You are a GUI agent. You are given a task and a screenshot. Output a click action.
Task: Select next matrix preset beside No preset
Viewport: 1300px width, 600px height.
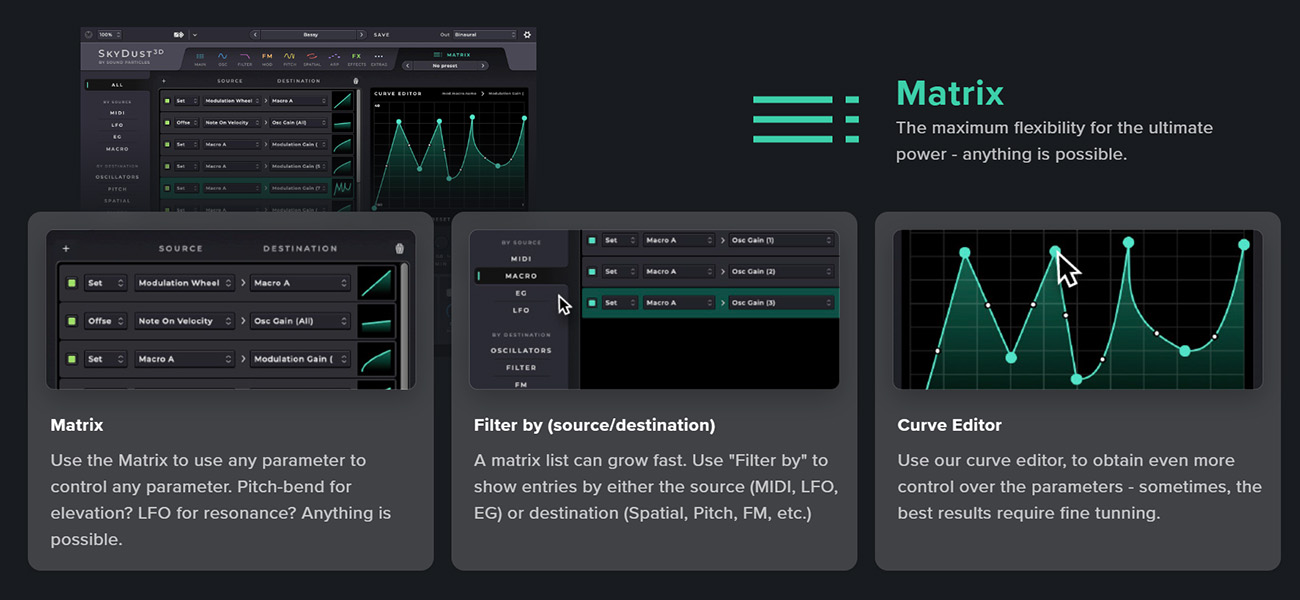coord(483,66)
